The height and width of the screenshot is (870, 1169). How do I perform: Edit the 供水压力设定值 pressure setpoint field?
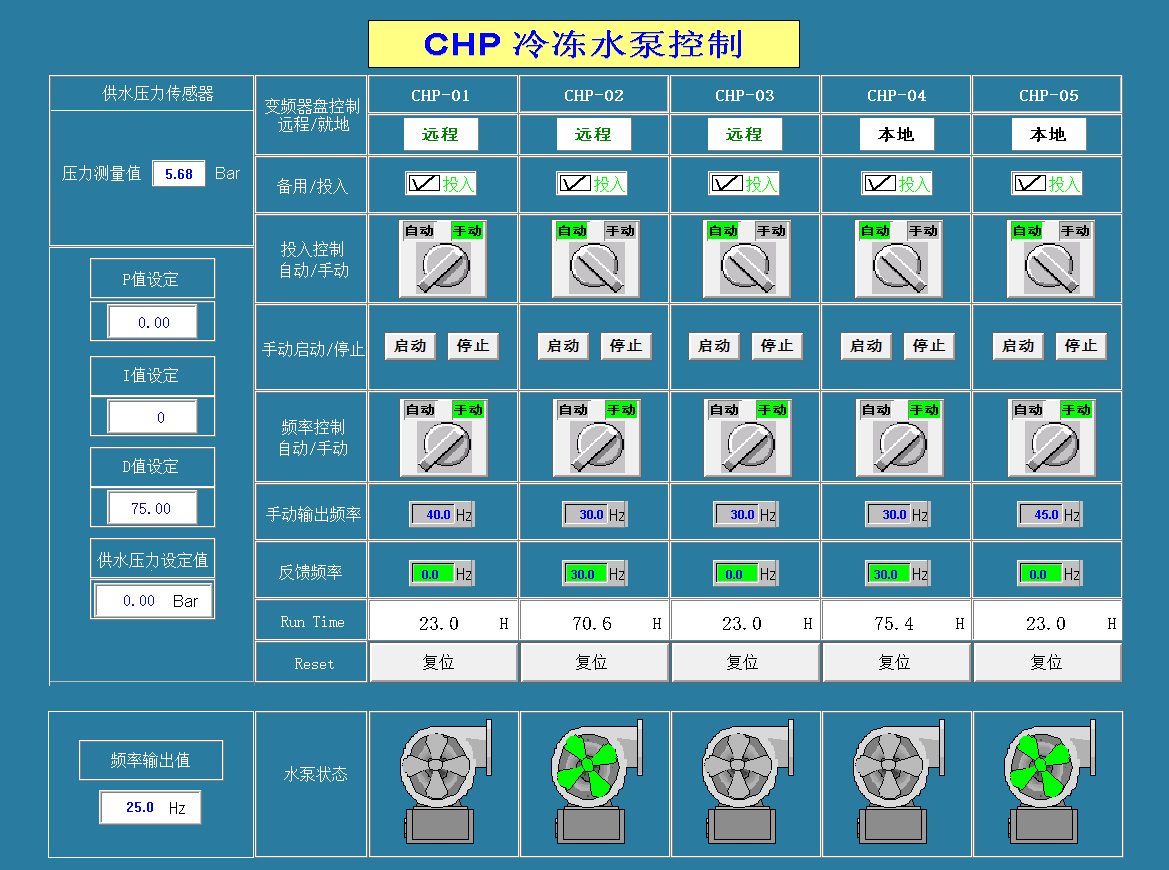click(152, 599)
